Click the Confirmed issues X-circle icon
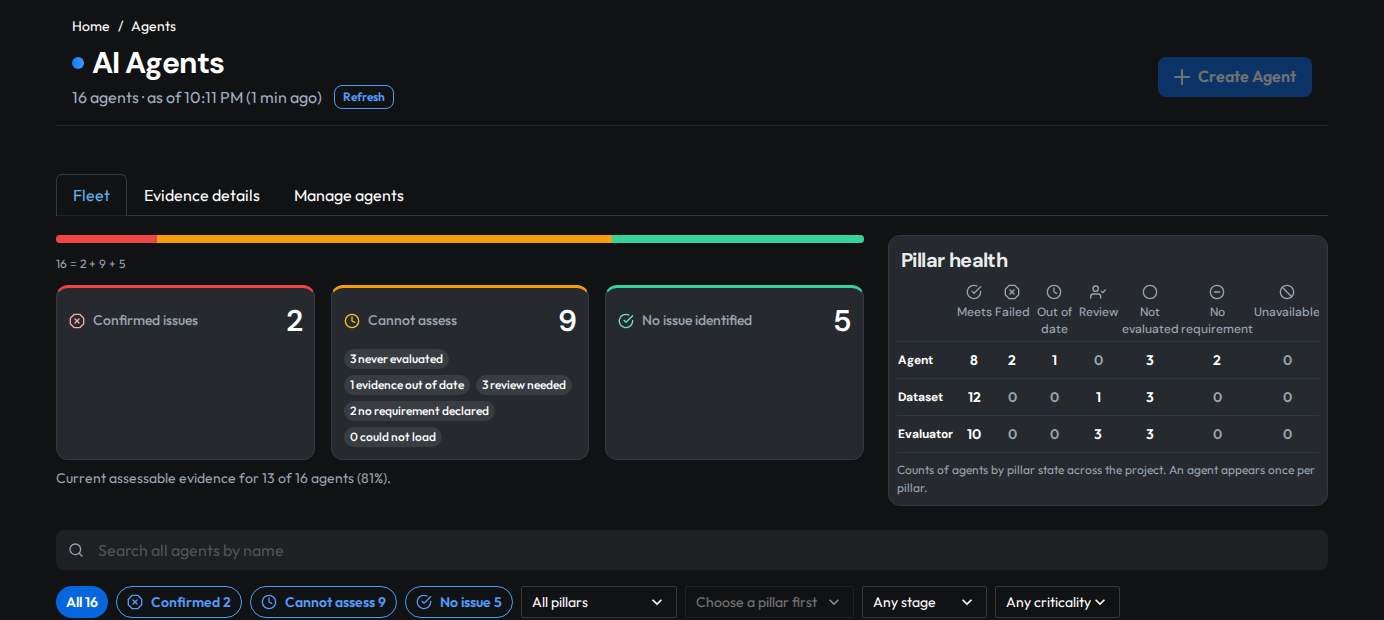 coord(77,321)
